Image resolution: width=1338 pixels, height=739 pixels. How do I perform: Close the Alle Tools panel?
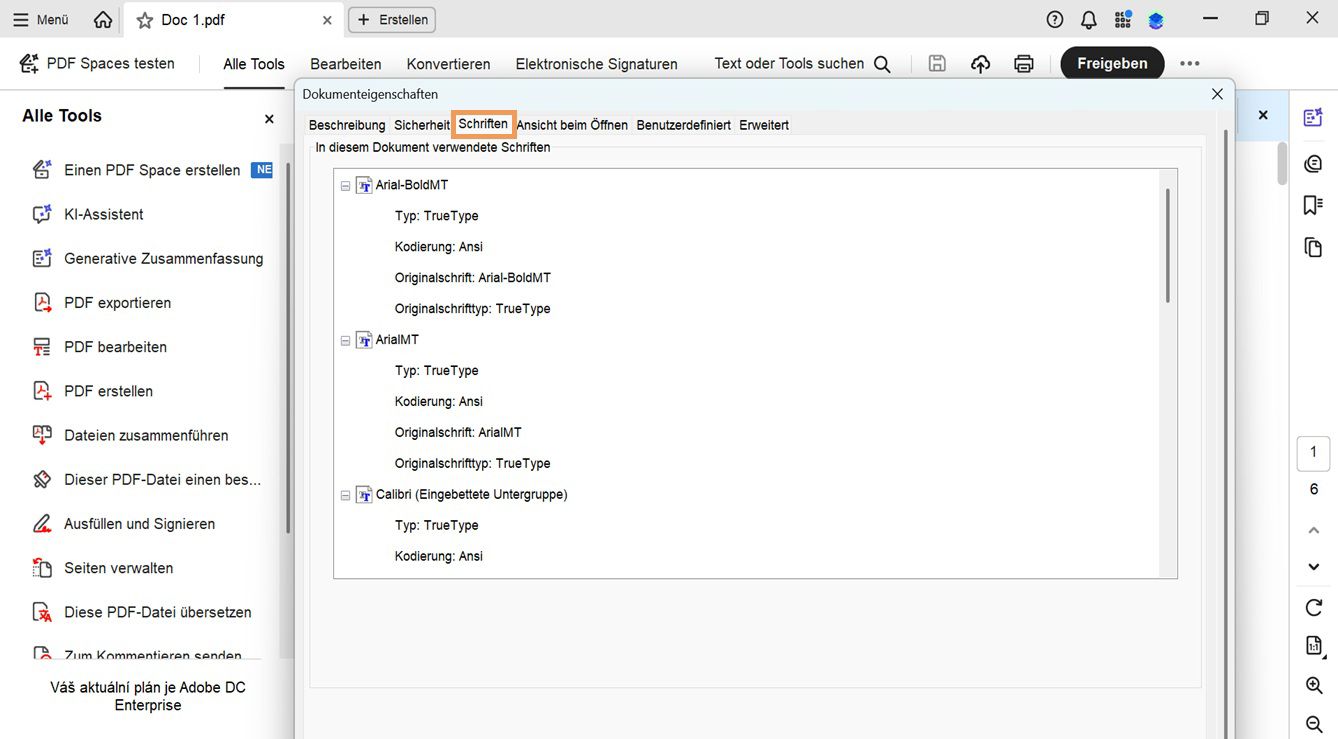269,119
